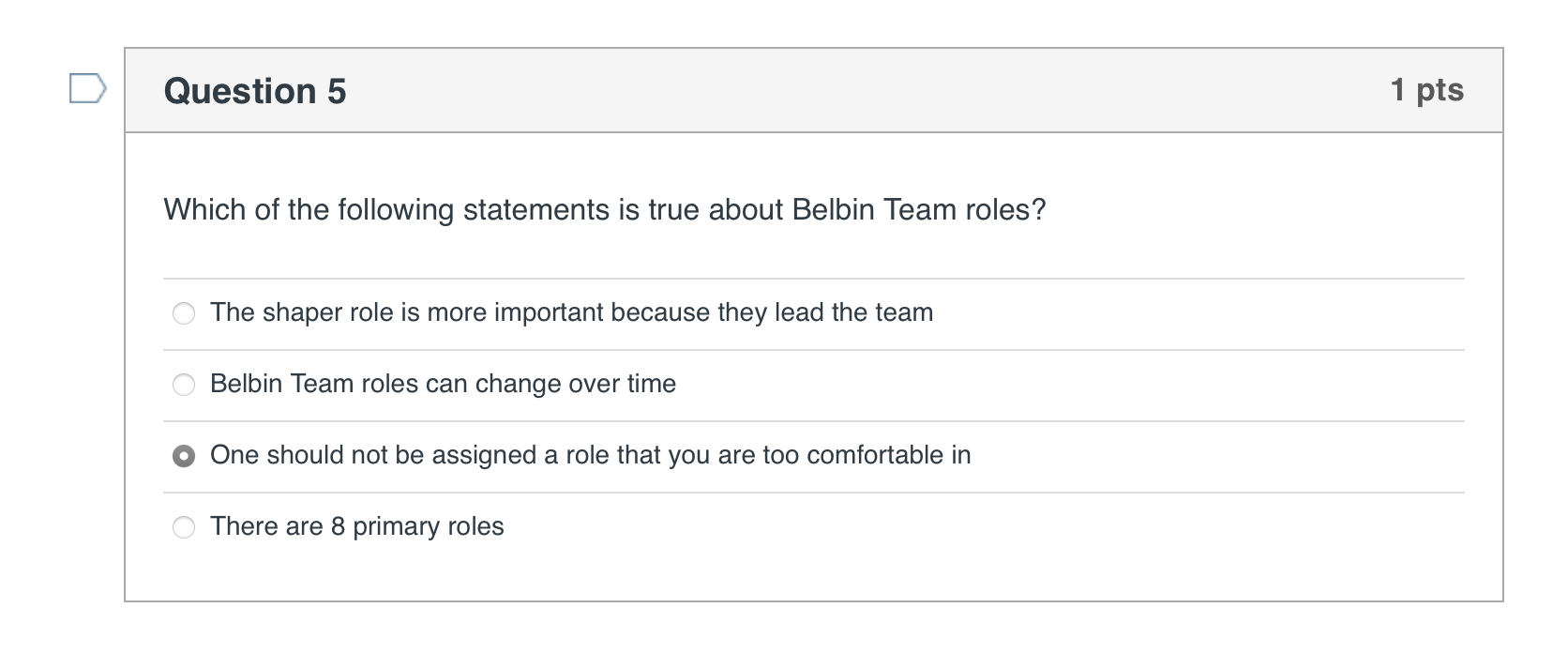The height and width of the screenshot is (653, 1568).
Task: Flag Question 5 for review
Action: coord(87,89)
